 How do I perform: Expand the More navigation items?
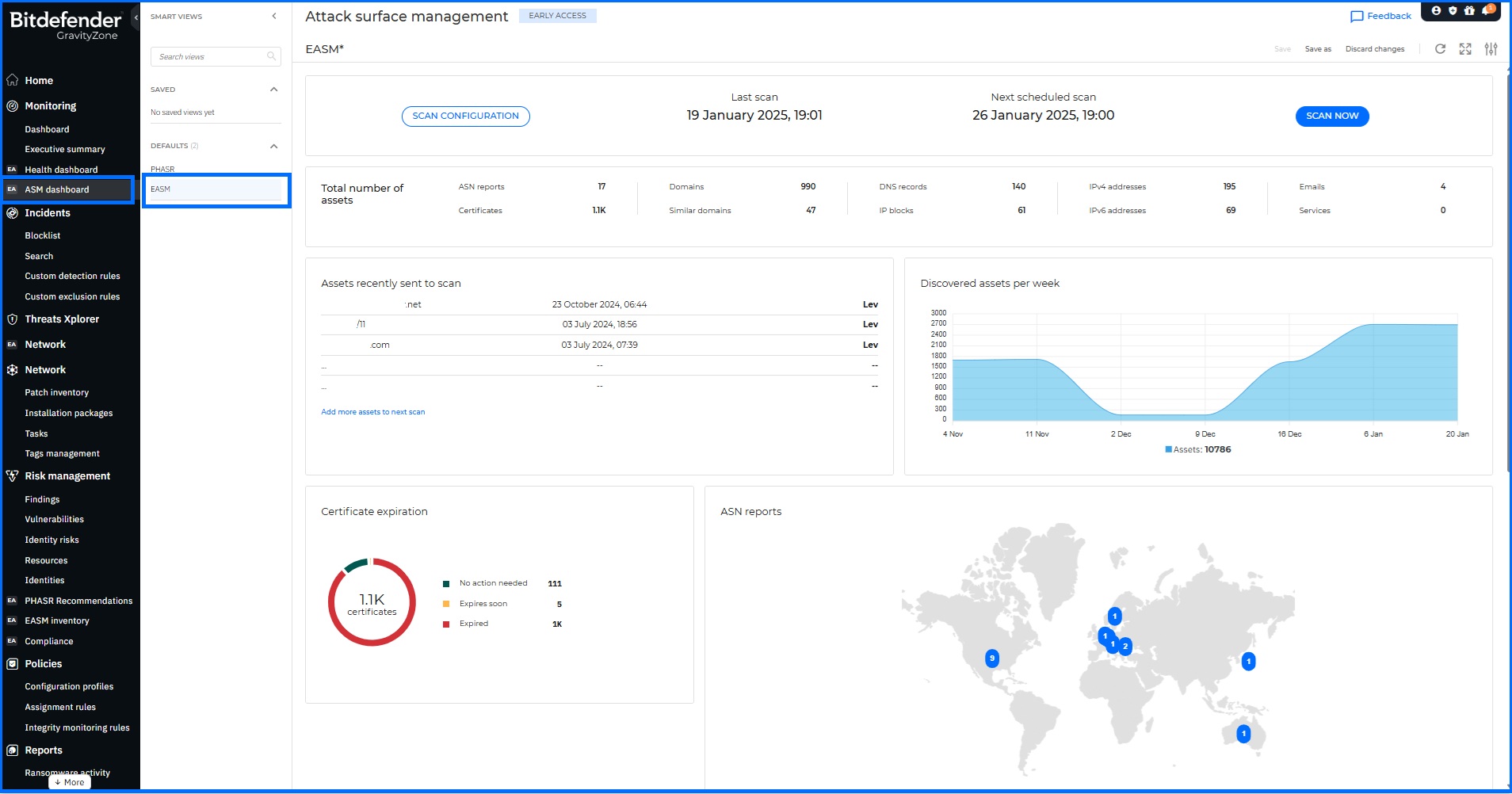(70, 782)
